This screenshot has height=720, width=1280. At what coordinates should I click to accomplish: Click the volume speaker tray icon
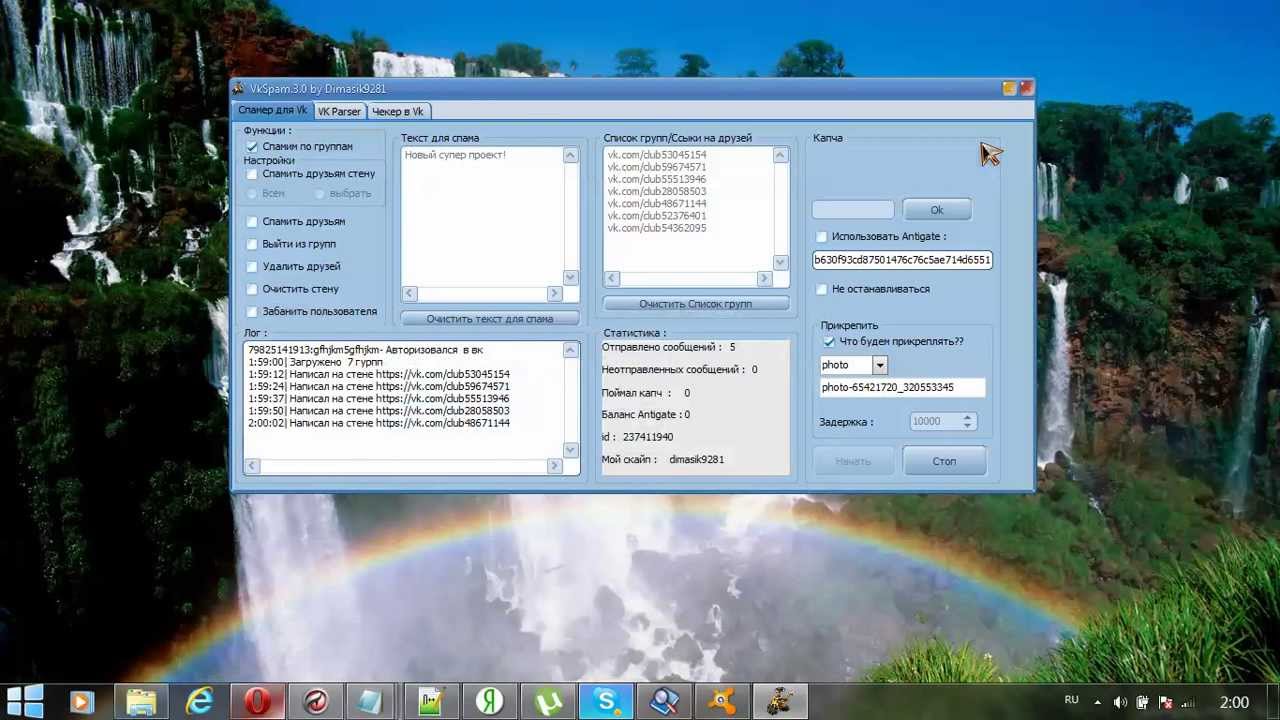point(1120,702)
